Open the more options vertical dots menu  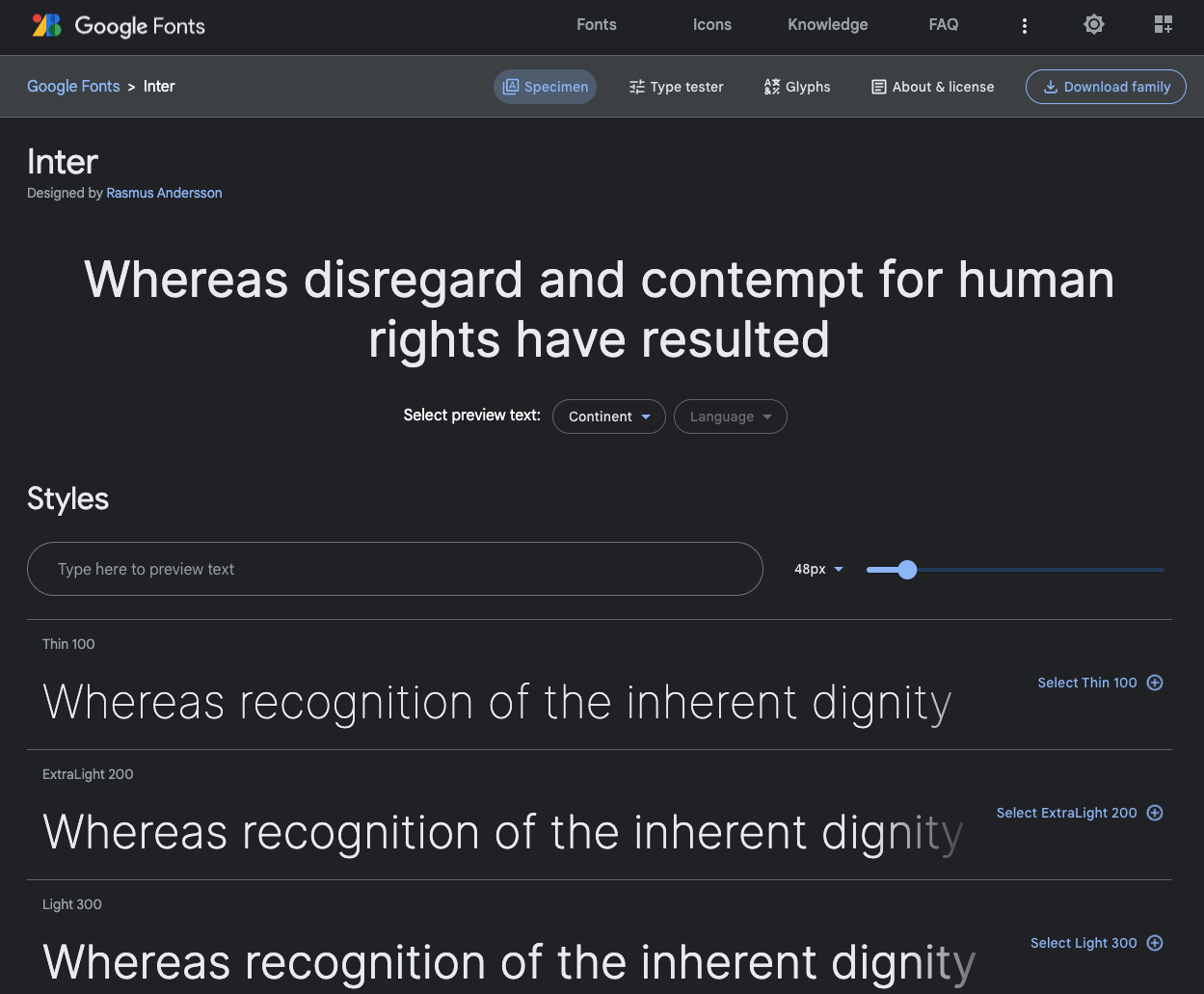click(x=1025, y=26)
